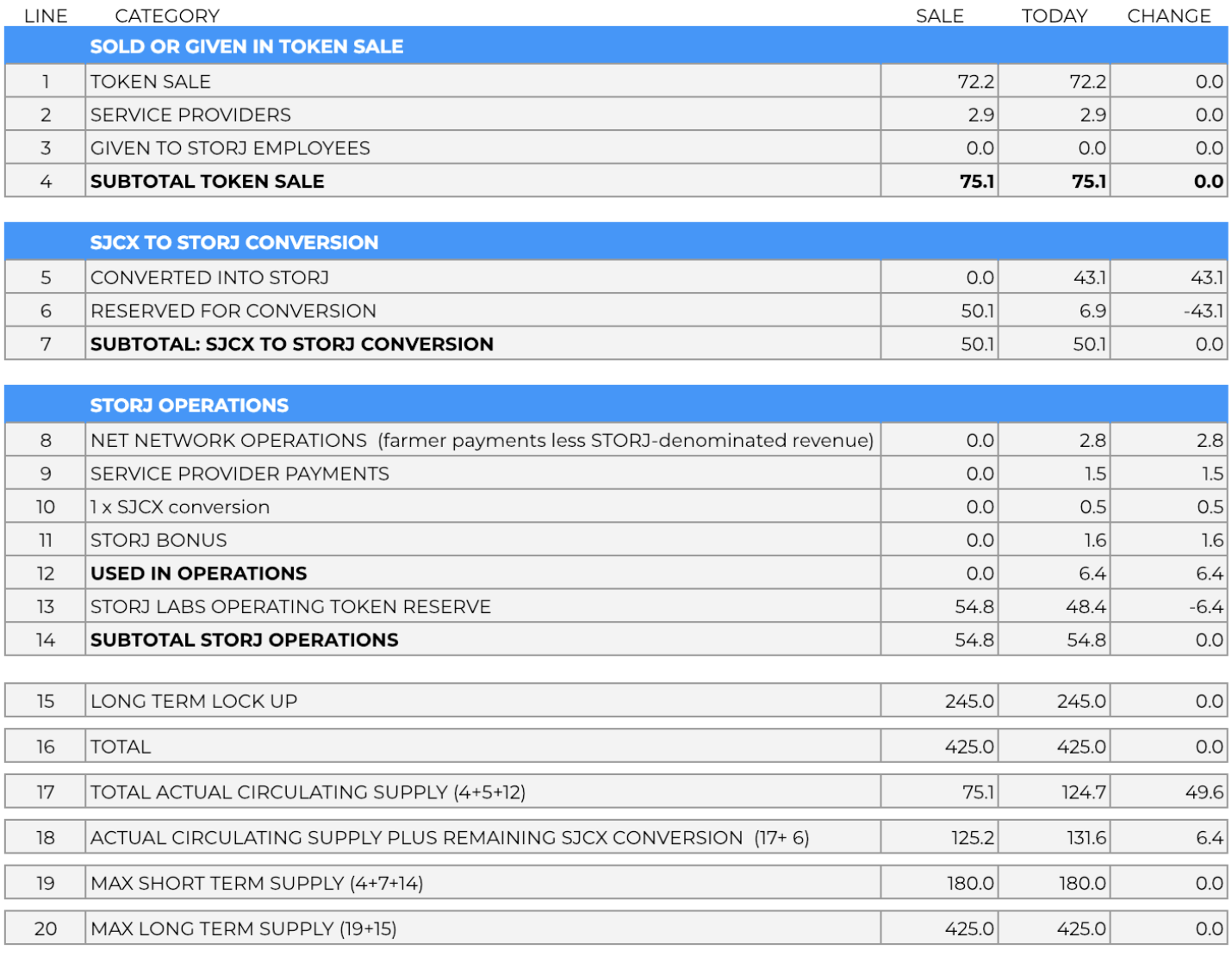Viewport: 1232px width, 956px height.
Task: Select line number 7 cell
Action: [x=46, y=345]
